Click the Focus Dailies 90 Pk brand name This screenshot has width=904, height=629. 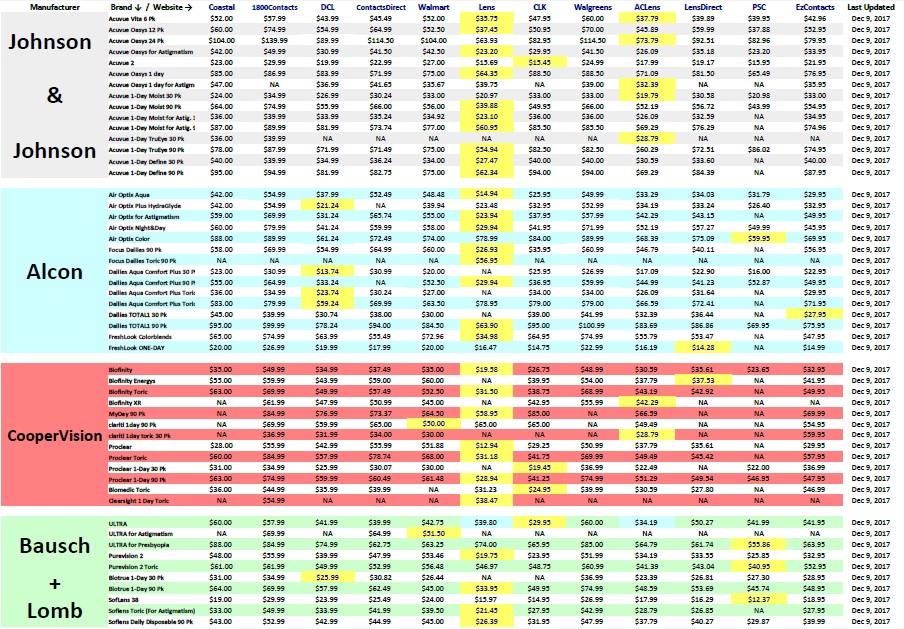pos(135,250)
